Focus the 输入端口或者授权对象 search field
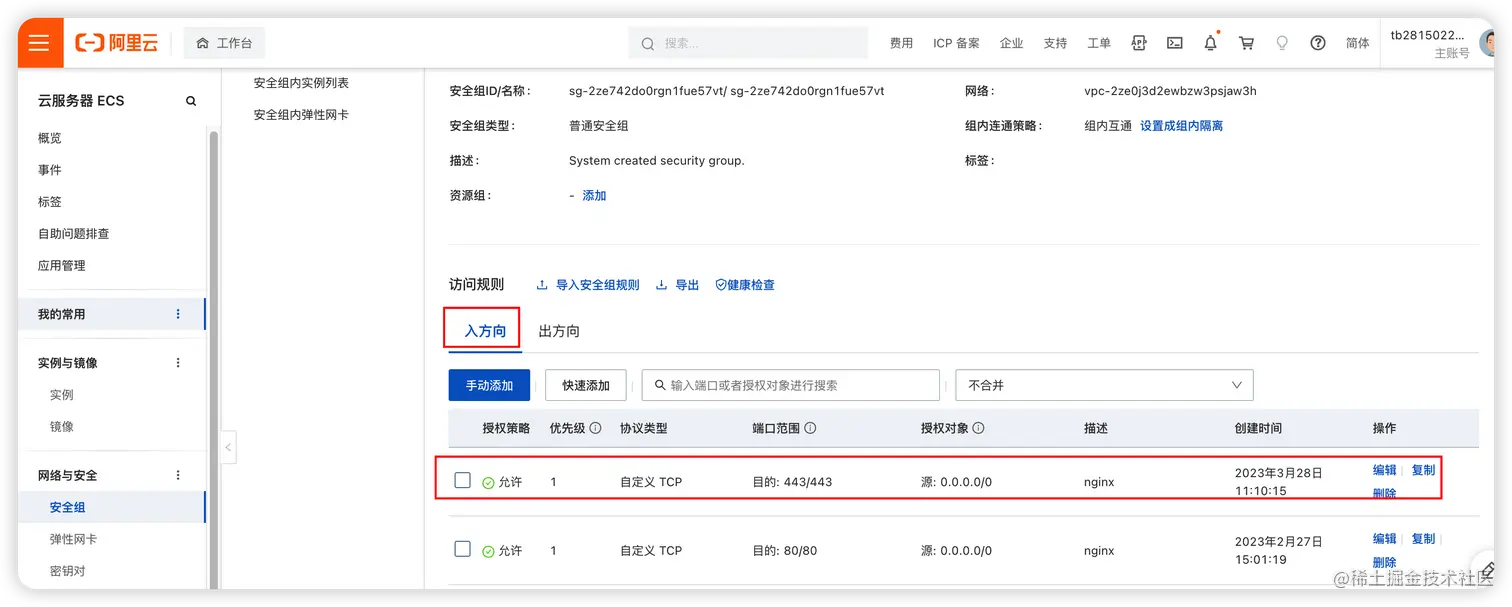Viewport: 1512px width, 607px height. tap(791, 385)
